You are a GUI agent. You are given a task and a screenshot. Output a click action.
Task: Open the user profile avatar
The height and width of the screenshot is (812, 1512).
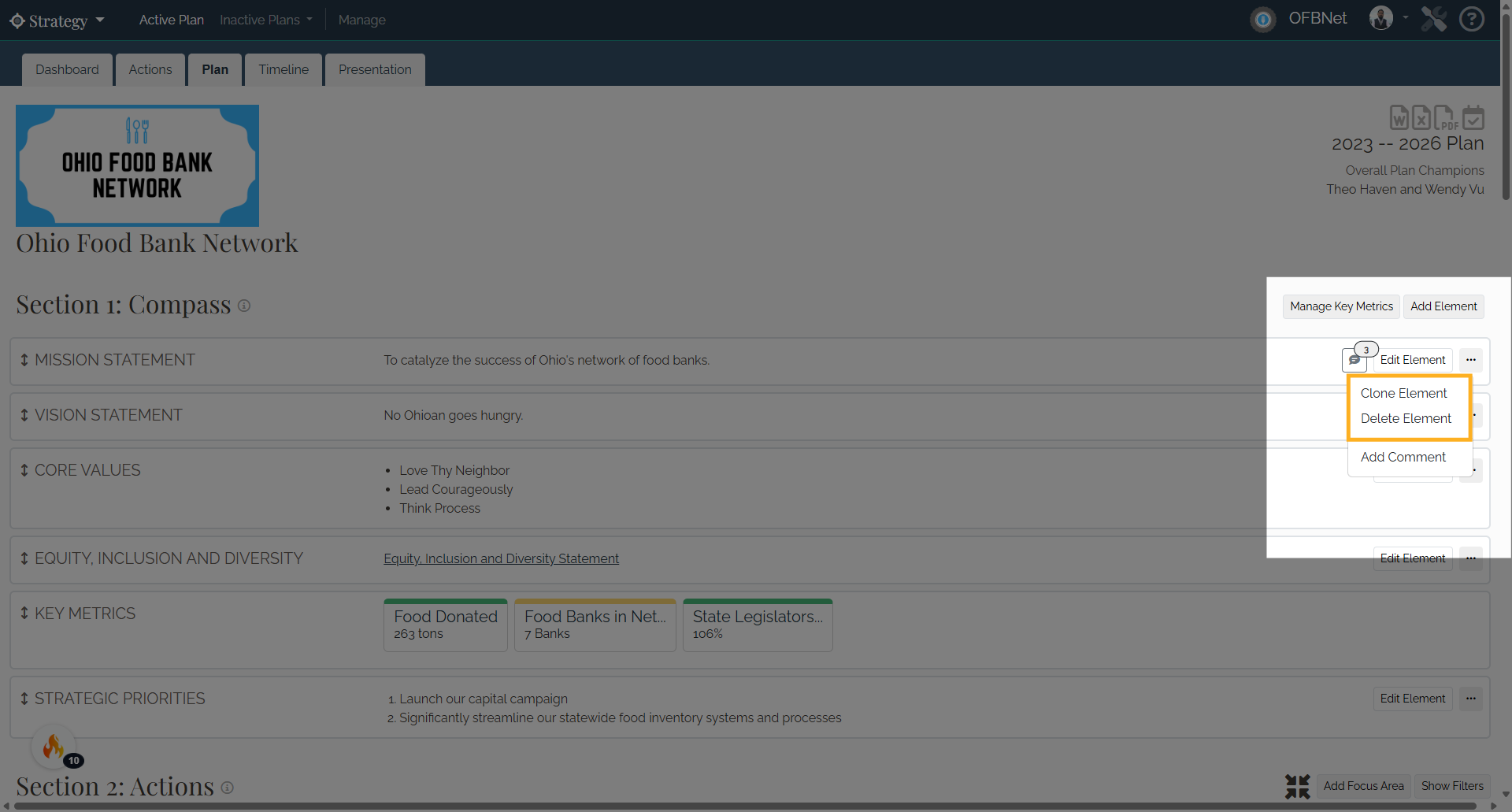coord(1381,18)
